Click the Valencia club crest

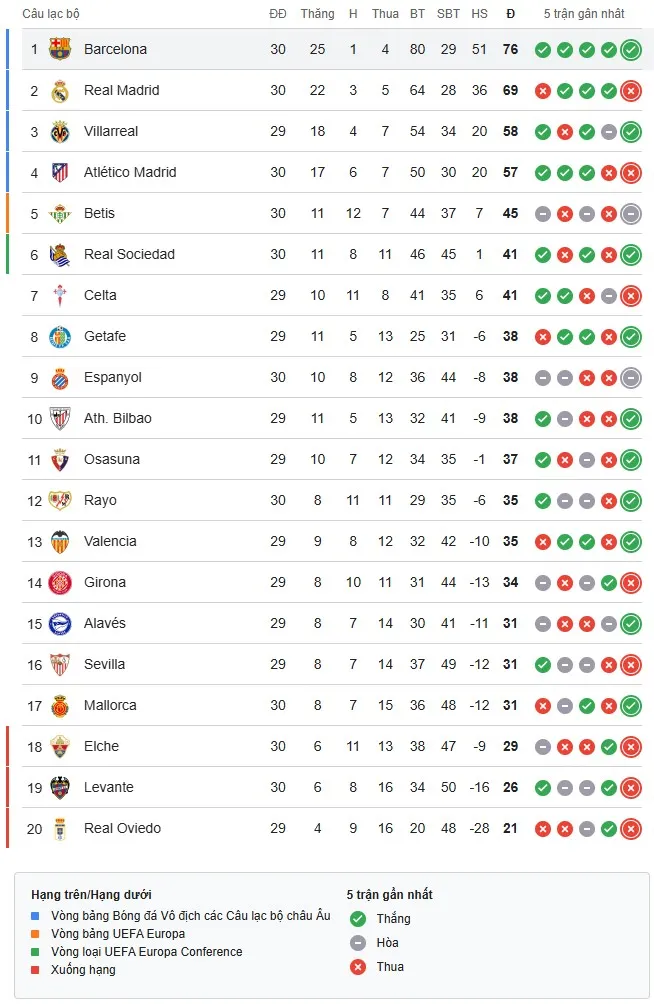60,541
